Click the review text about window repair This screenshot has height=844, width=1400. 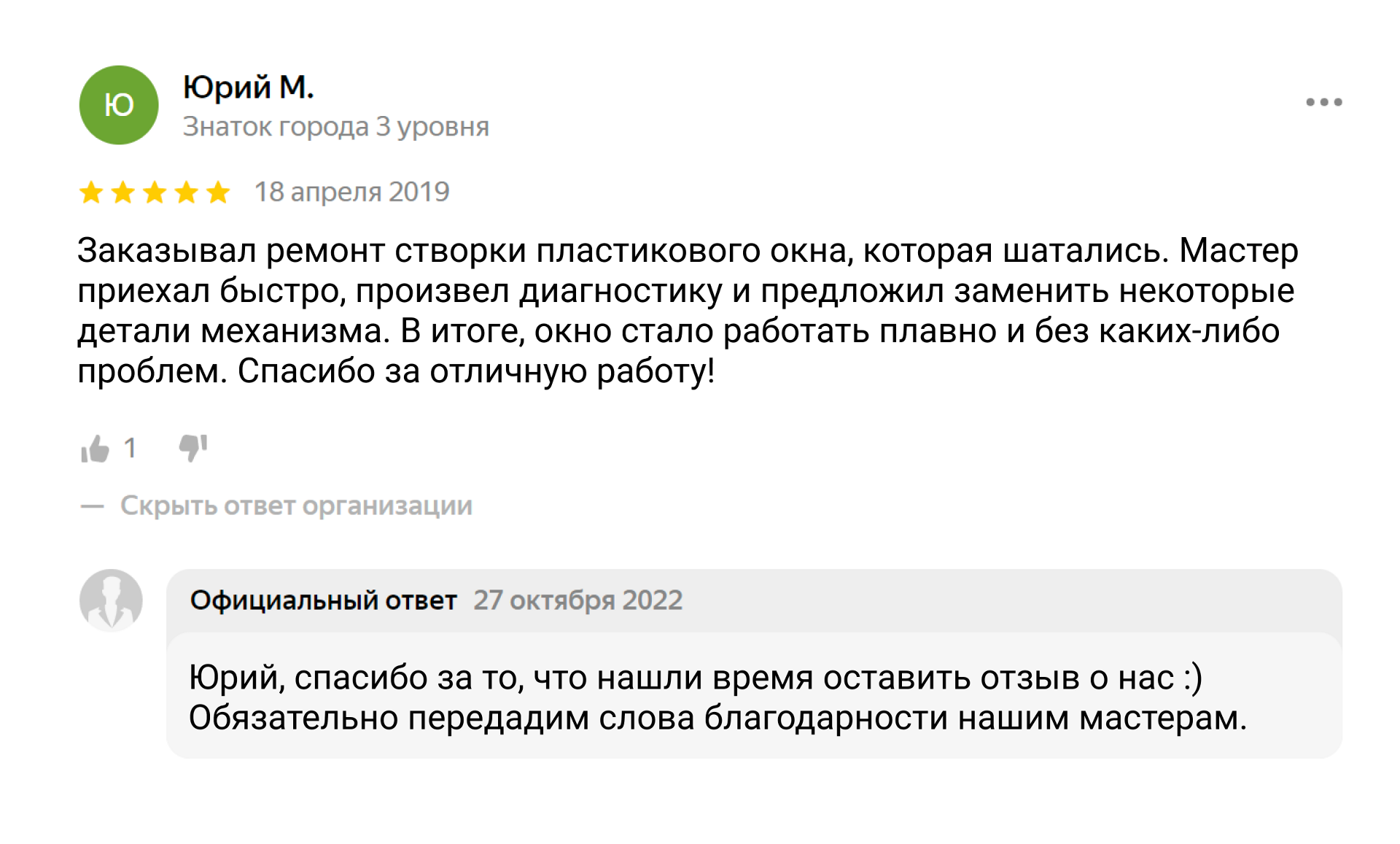click(x=688, y=311)
